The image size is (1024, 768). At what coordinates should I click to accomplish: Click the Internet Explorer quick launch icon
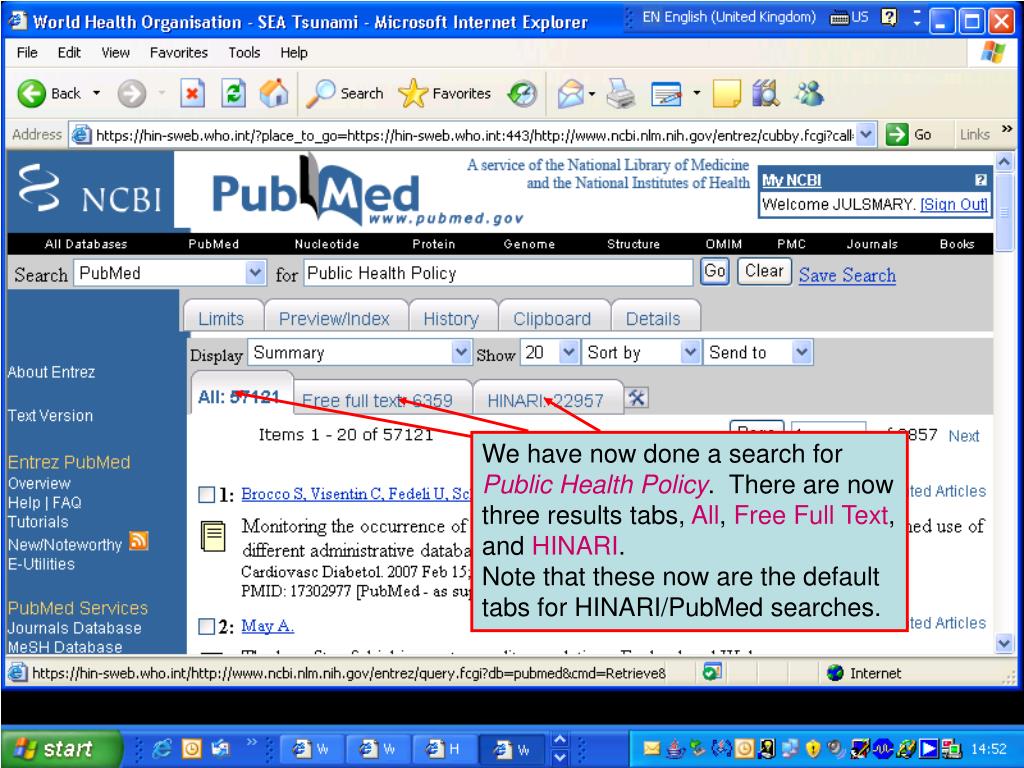(x=161, y=748)
